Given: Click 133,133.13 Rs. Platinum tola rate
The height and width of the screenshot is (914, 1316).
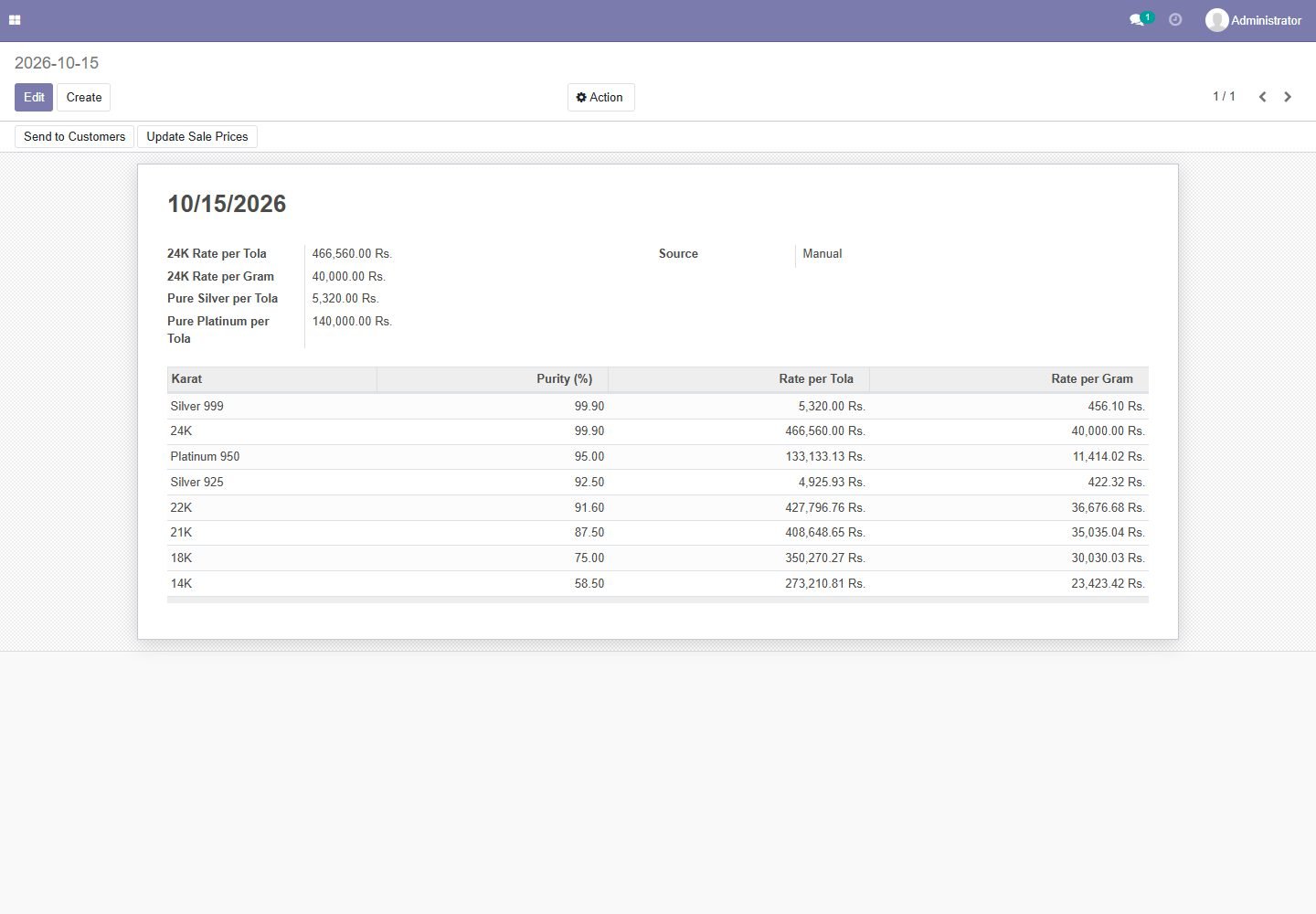Looking at the screenshot, I should click(x=825, y=457).
